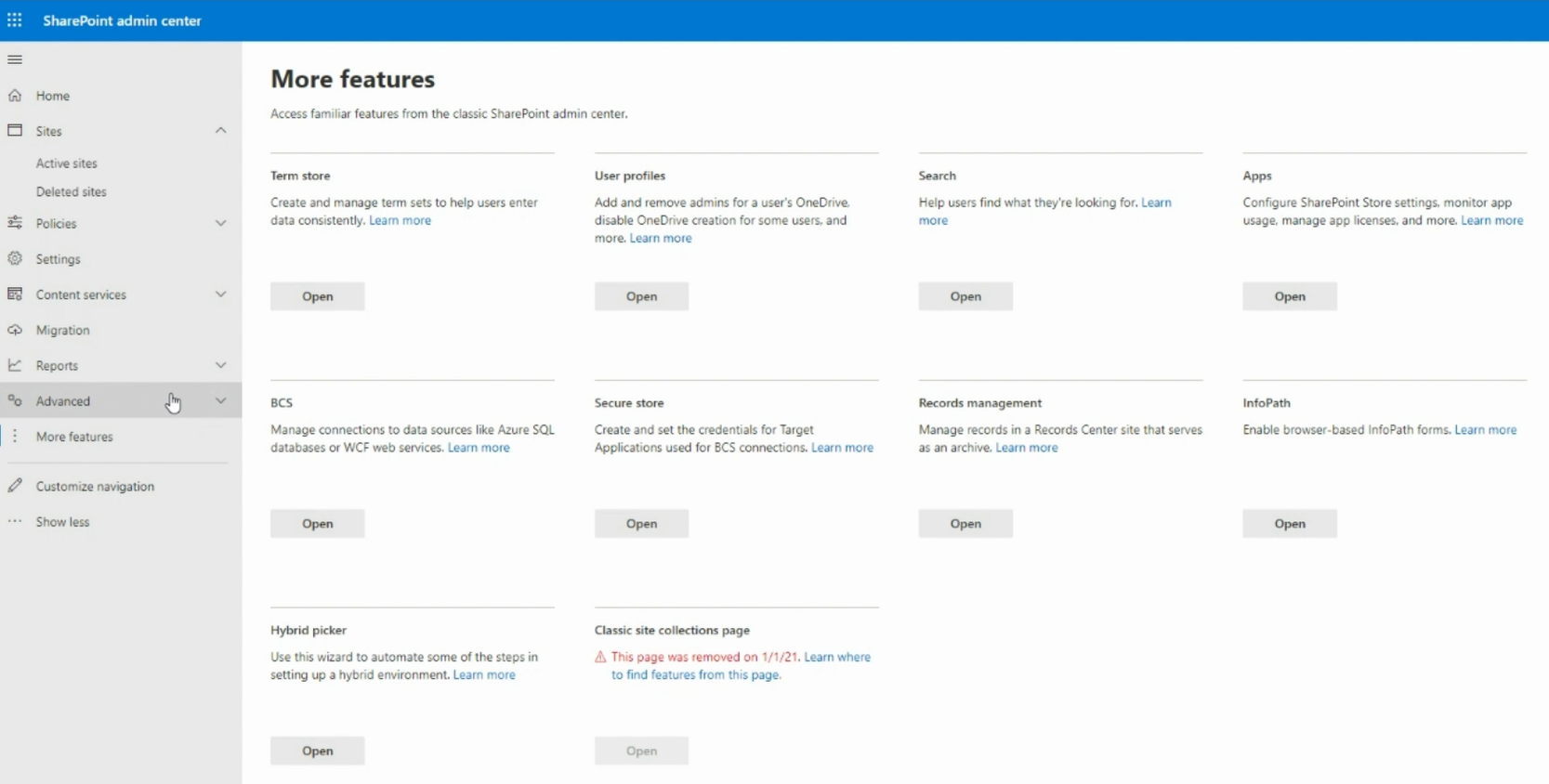Expand the Reports section chevron
The image size is (1549, 784).
[220, 365]
